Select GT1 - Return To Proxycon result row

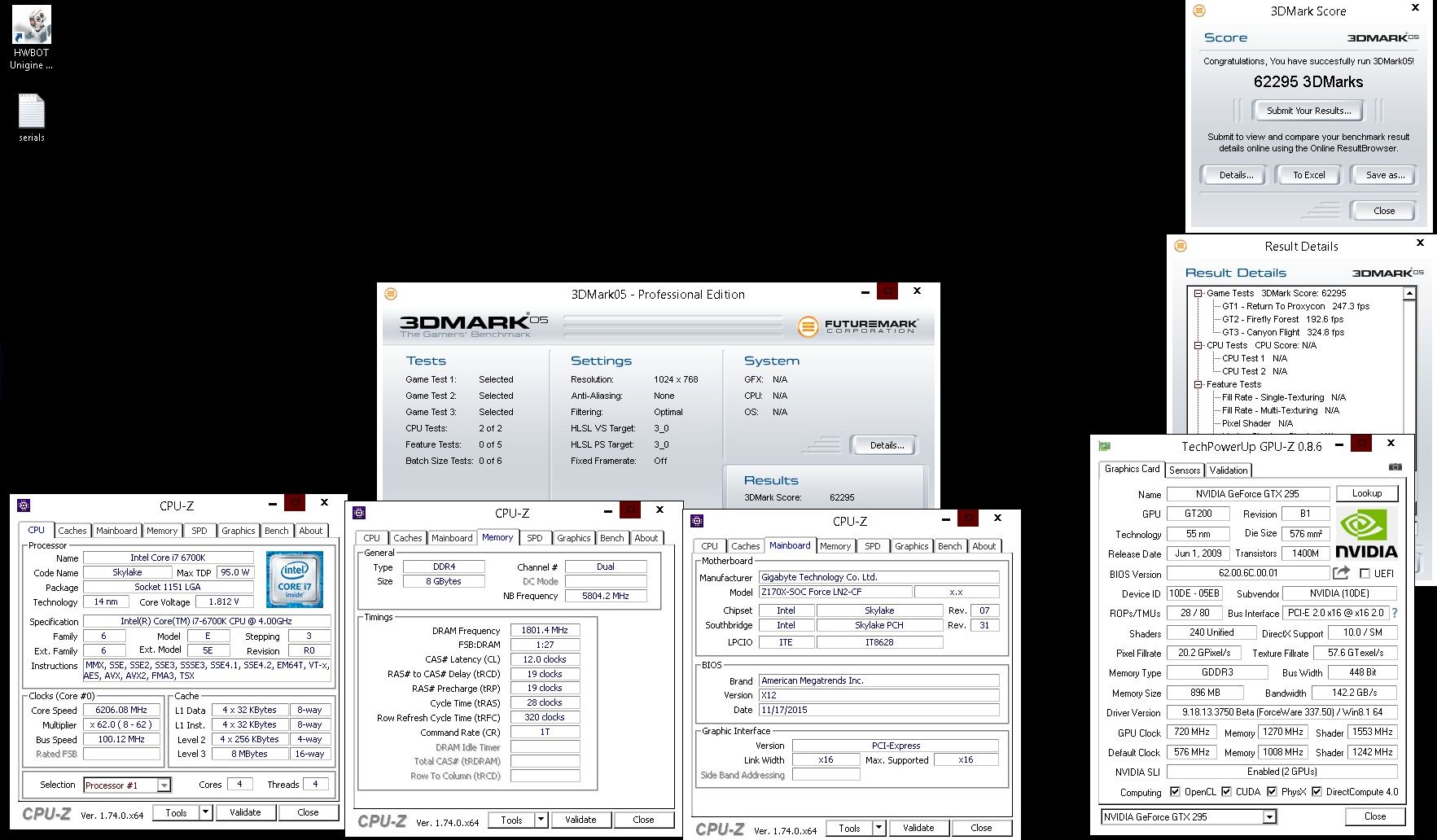1295,306
